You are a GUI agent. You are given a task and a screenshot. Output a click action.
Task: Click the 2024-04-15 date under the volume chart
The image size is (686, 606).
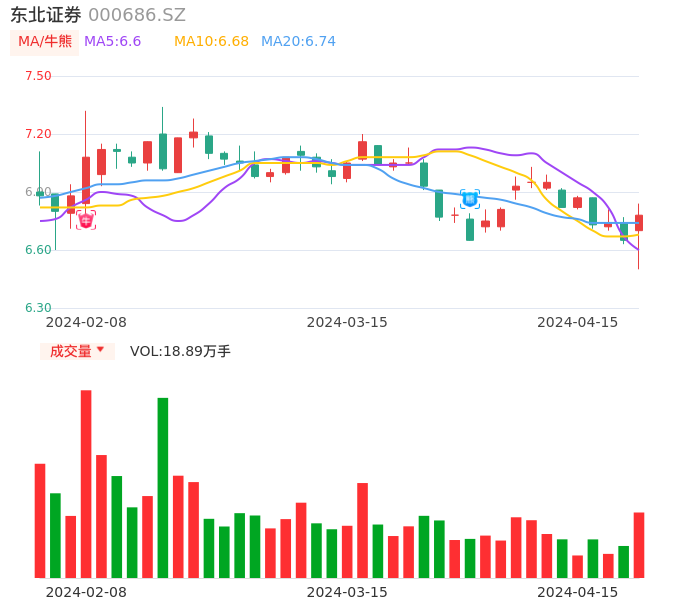577,592
